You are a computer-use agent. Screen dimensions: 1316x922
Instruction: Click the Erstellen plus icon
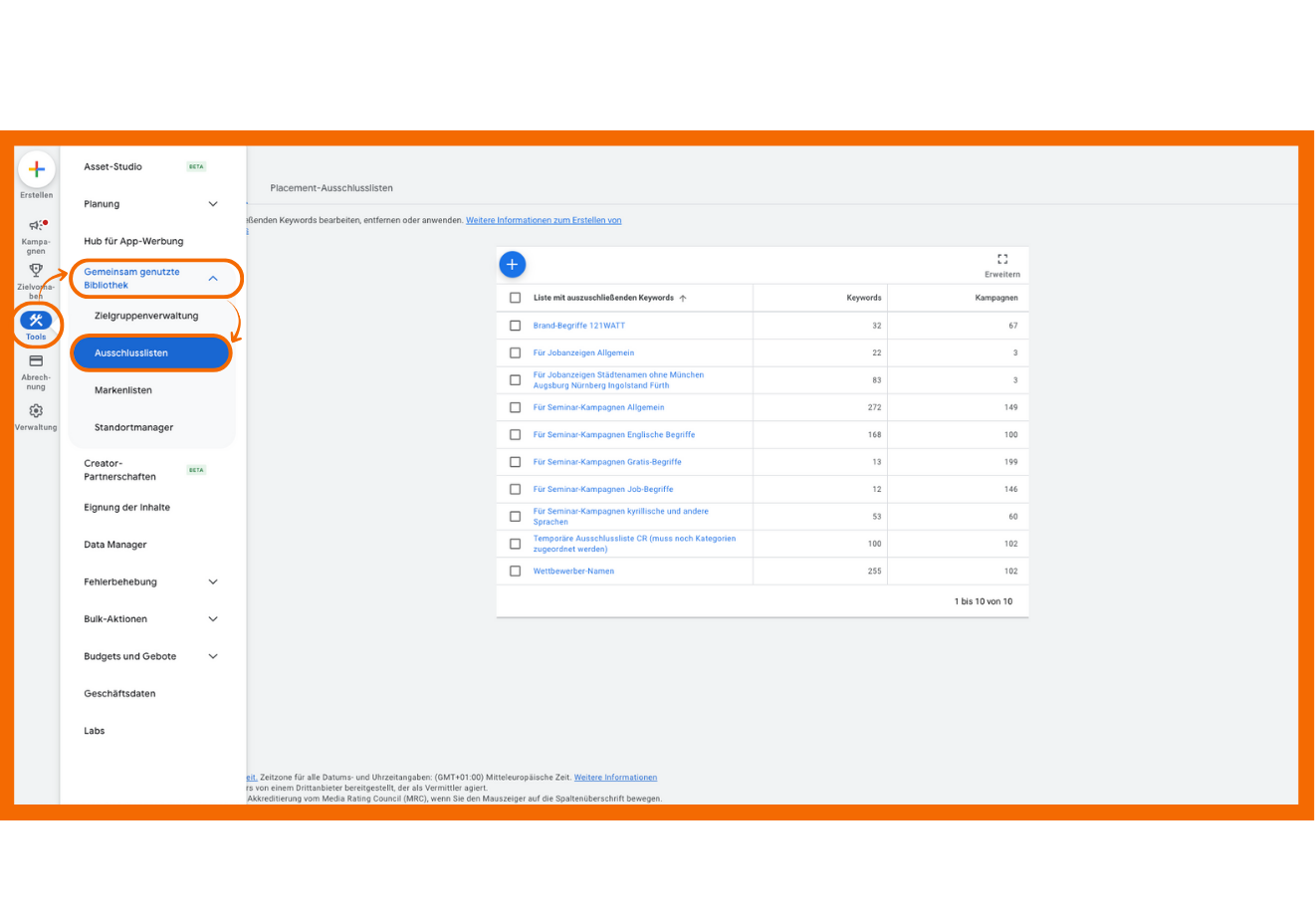coord(36,169)
